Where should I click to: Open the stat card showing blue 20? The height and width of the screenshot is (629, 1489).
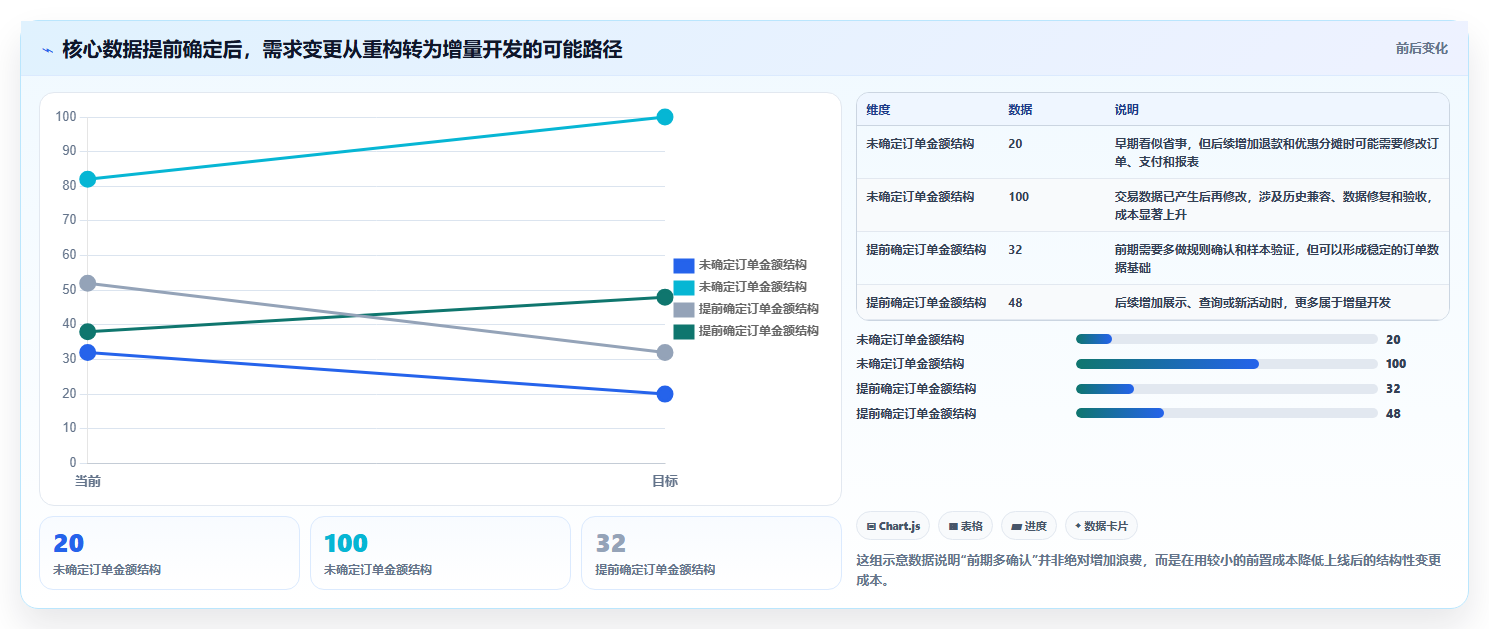pos(169,553)
